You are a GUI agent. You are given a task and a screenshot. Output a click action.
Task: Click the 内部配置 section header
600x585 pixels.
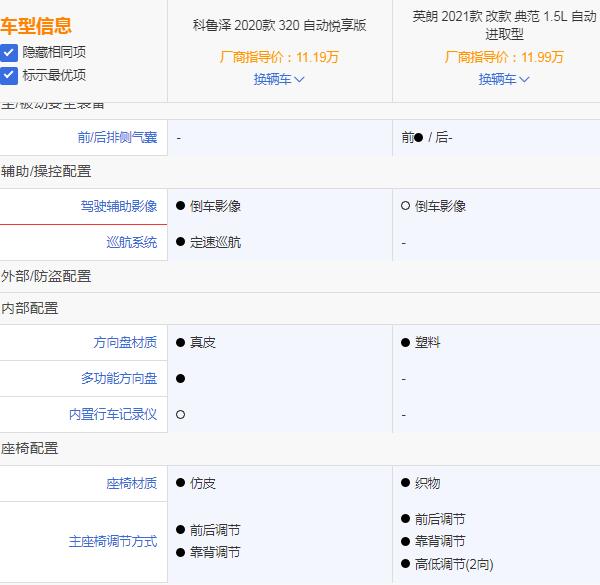[29, 308]
